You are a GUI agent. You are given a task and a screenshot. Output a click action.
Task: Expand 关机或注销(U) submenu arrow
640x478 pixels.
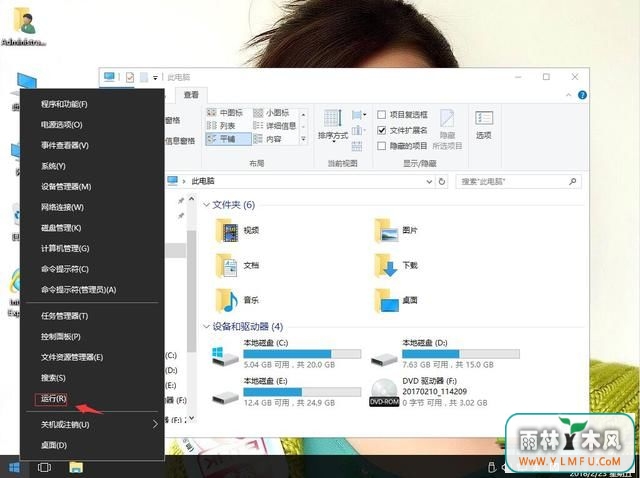pos(155,425)
